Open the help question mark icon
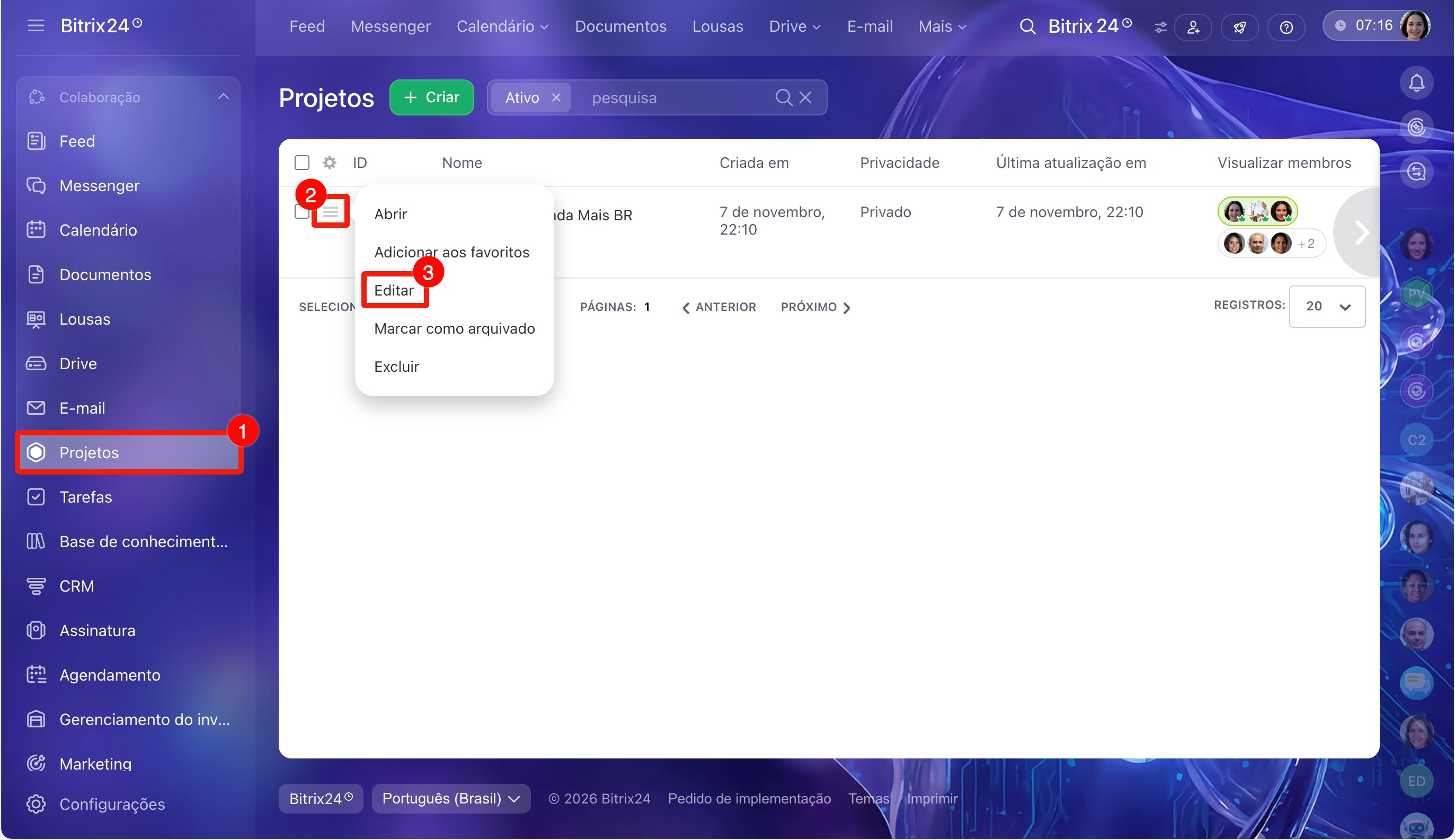The width and height of the screenshot is (1455, 840). [1285, 27]
